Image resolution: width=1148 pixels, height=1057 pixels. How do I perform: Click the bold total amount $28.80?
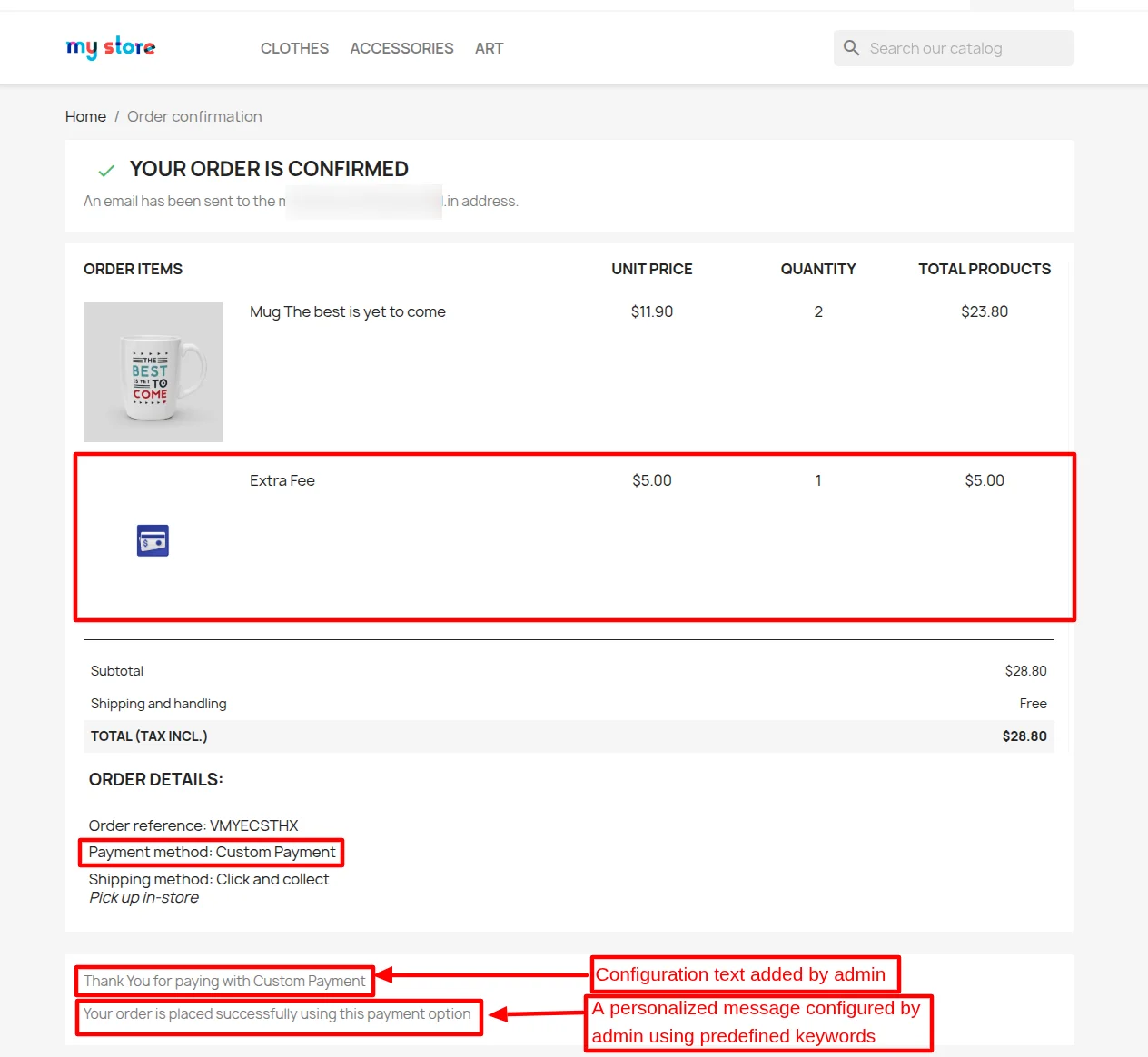tap(1024, 736)
